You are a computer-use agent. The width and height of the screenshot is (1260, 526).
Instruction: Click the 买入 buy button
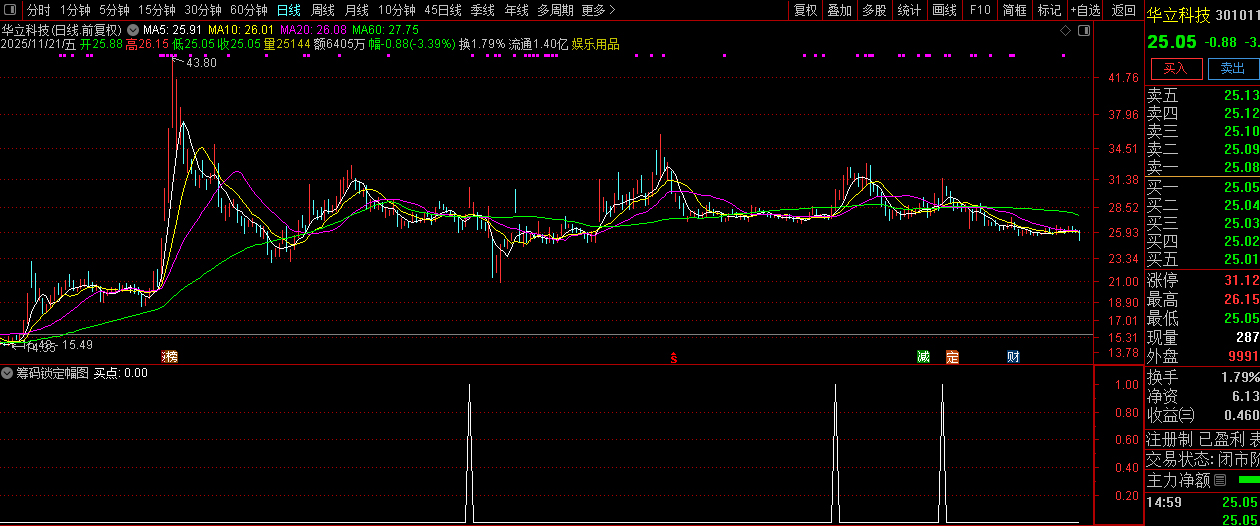coord(1176,69)
